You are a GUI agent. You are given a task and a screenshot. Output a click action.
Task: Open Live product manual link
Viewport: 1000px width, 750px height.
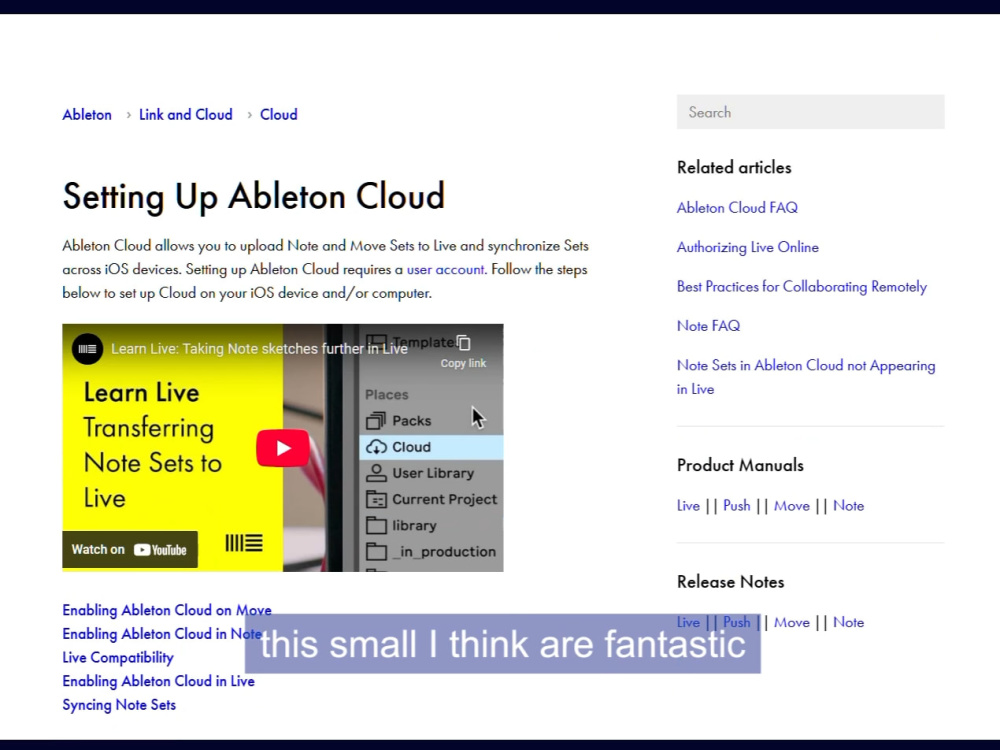(688, 506)
